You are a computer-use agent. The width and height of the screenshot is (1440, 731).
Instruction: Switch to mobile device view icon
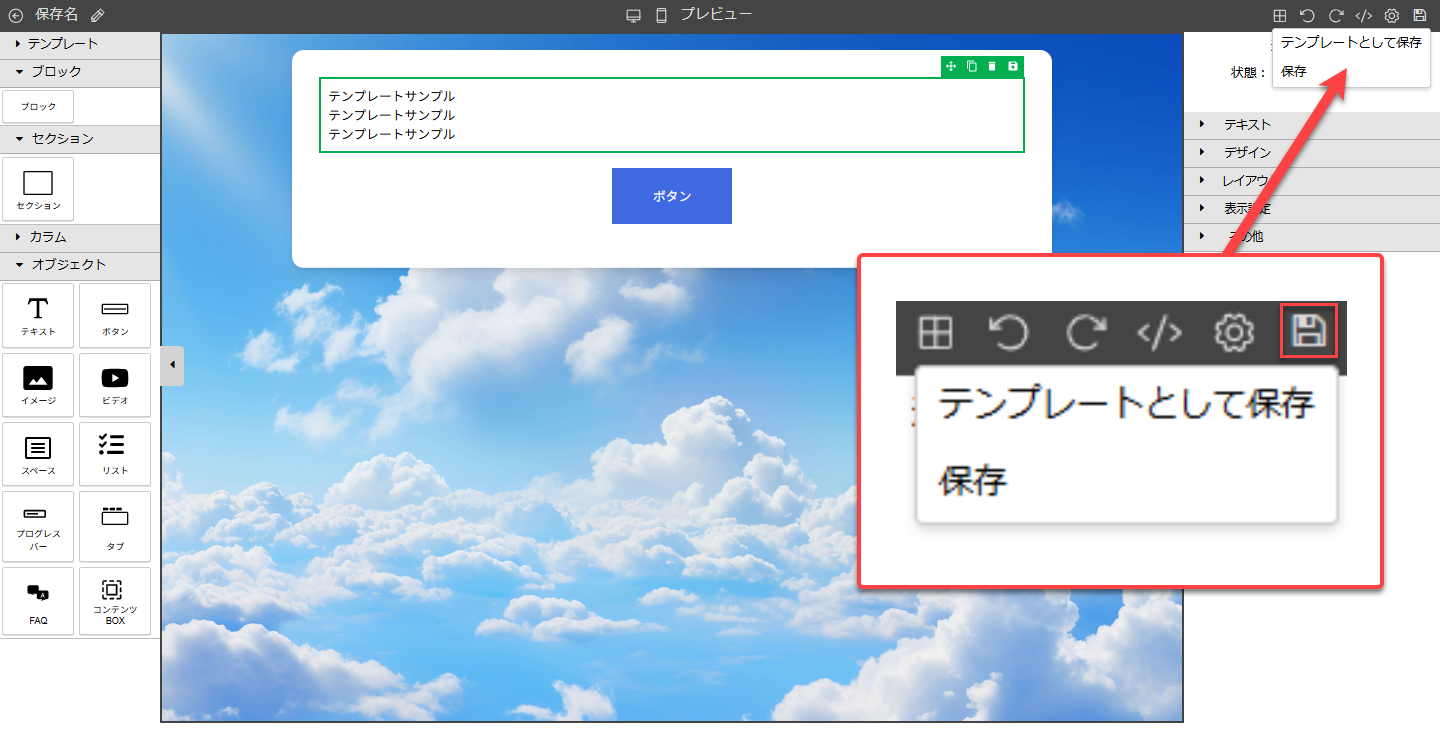click(x=661, y=15)
